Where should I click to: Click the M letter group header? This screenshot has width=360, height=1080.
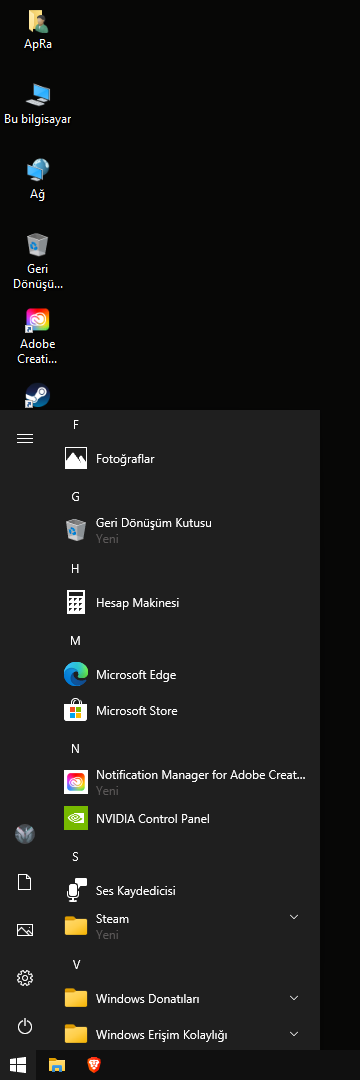pyautogui.click(x=76, y=641)
